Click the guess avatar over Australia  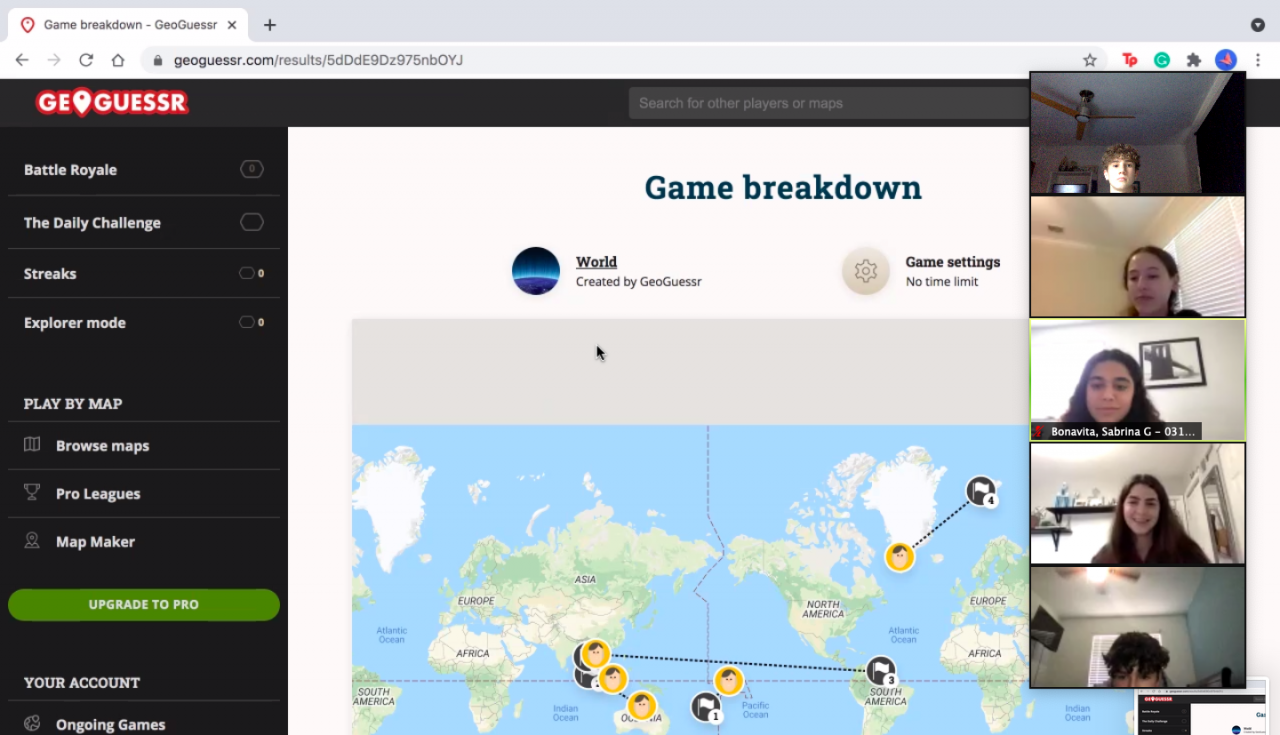pyautogui.click(x=642, y=706)
